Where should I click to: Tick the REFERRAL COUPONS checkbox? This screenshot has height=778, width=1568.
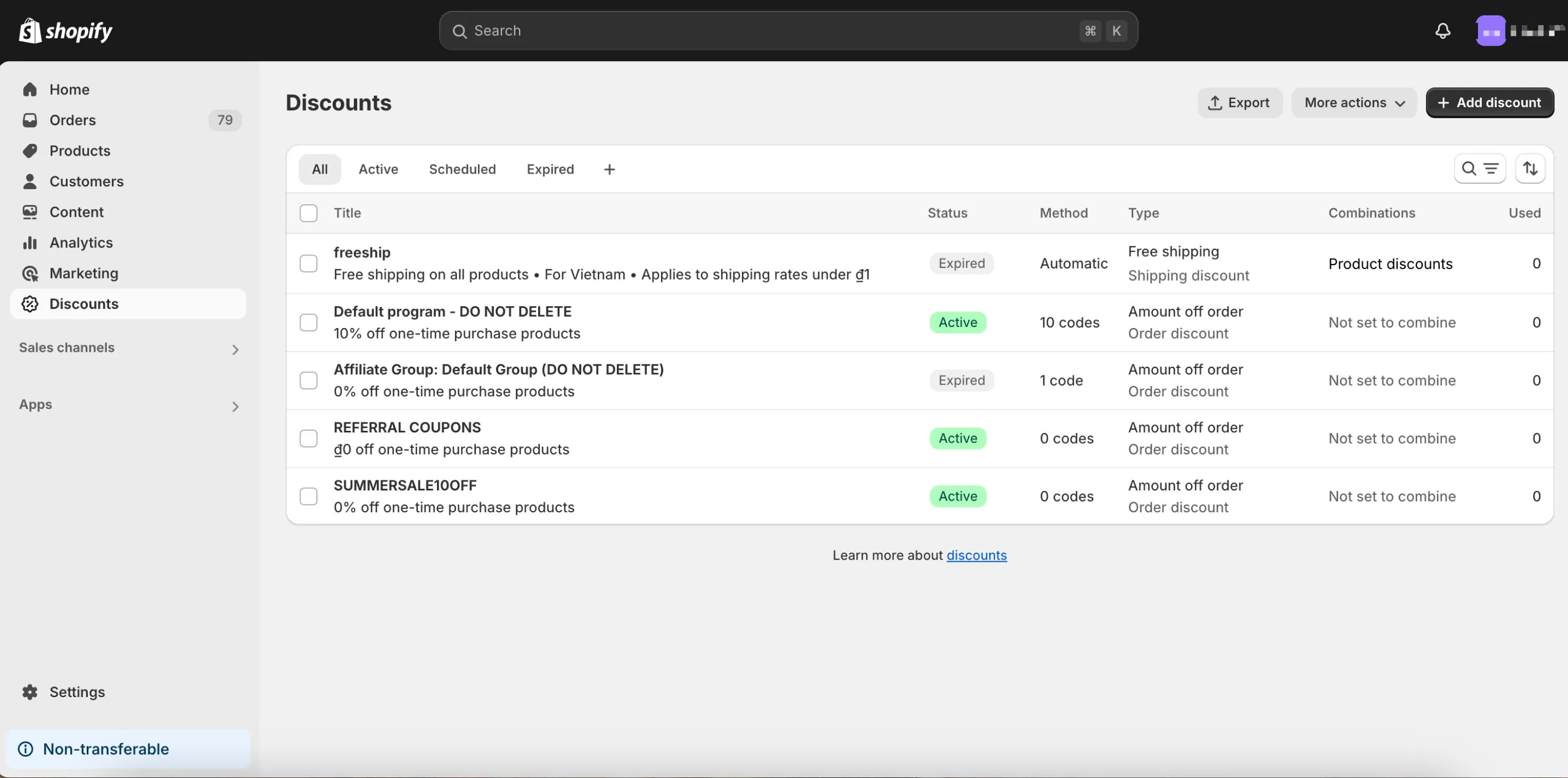click(309, 438)
